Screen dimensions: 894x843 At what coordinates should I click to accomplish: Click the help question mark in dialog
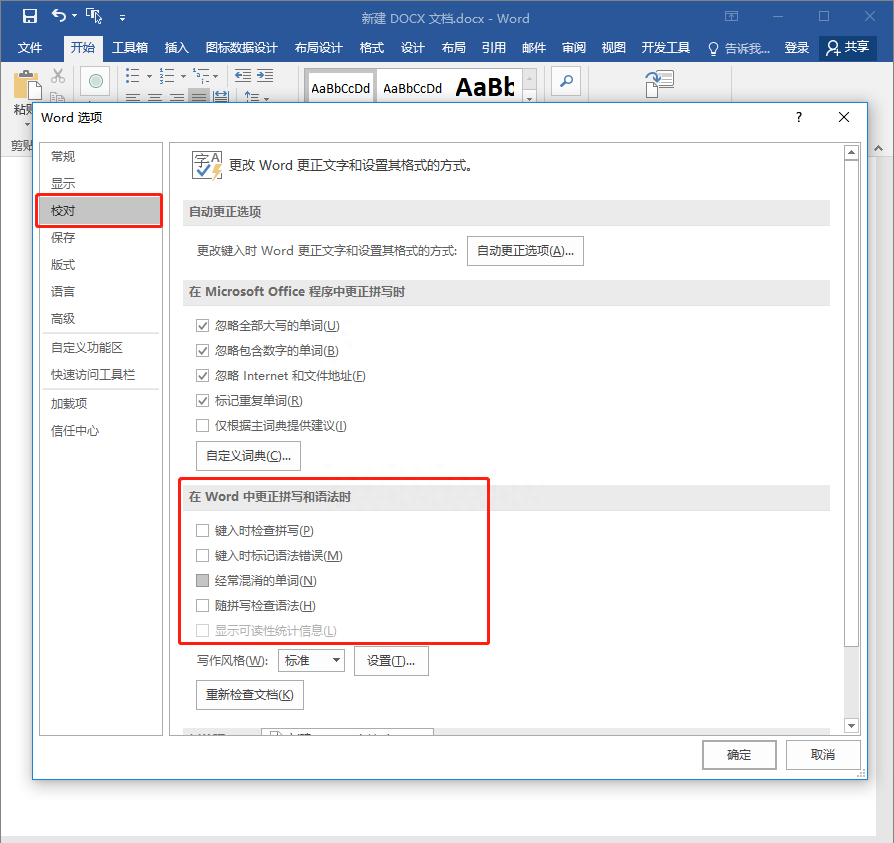[x=799, y=117]
